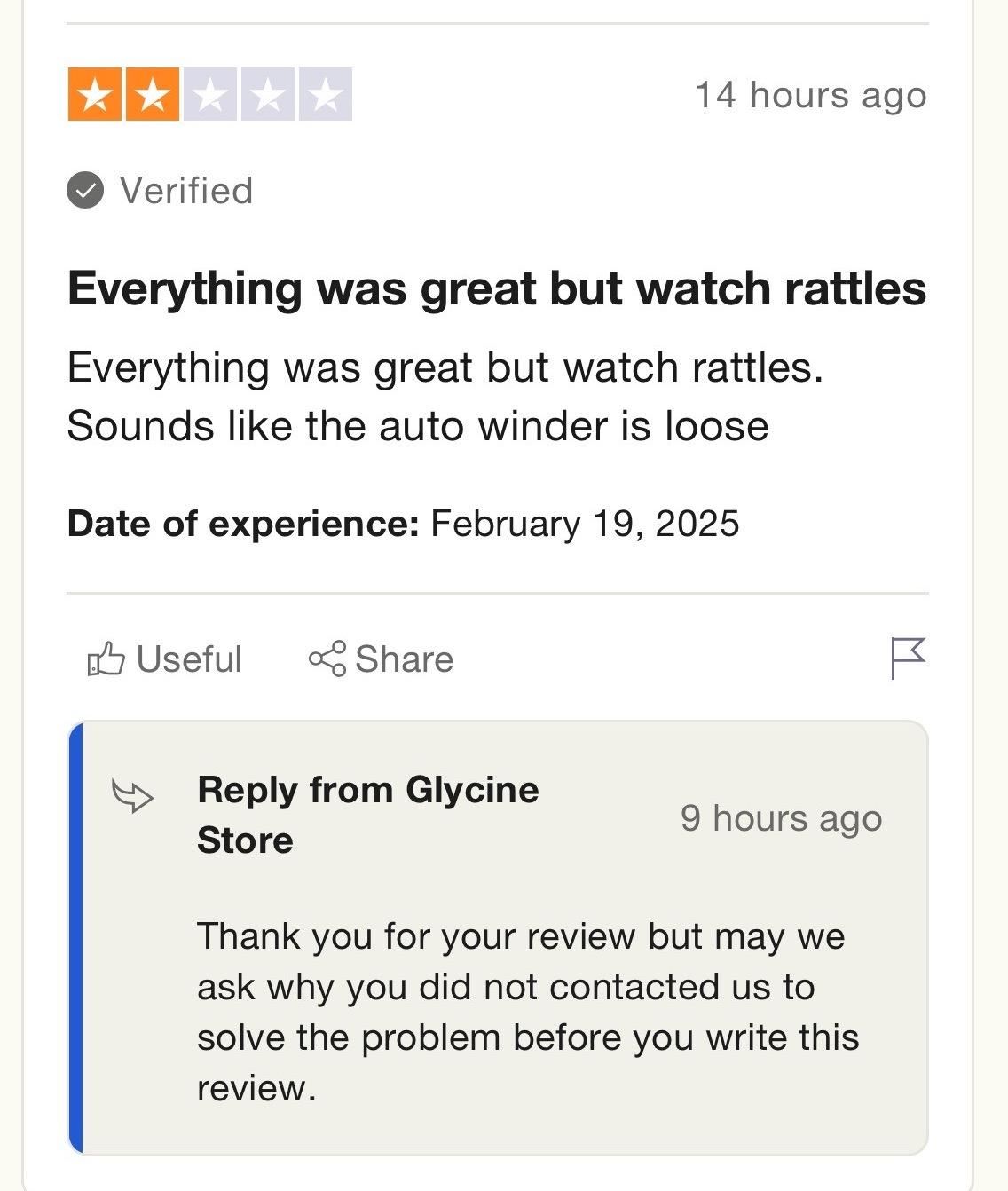This screenshot has height=1191, width=1008.
Task: Click the Verified checkmark badge
Action: click(85, 190)
